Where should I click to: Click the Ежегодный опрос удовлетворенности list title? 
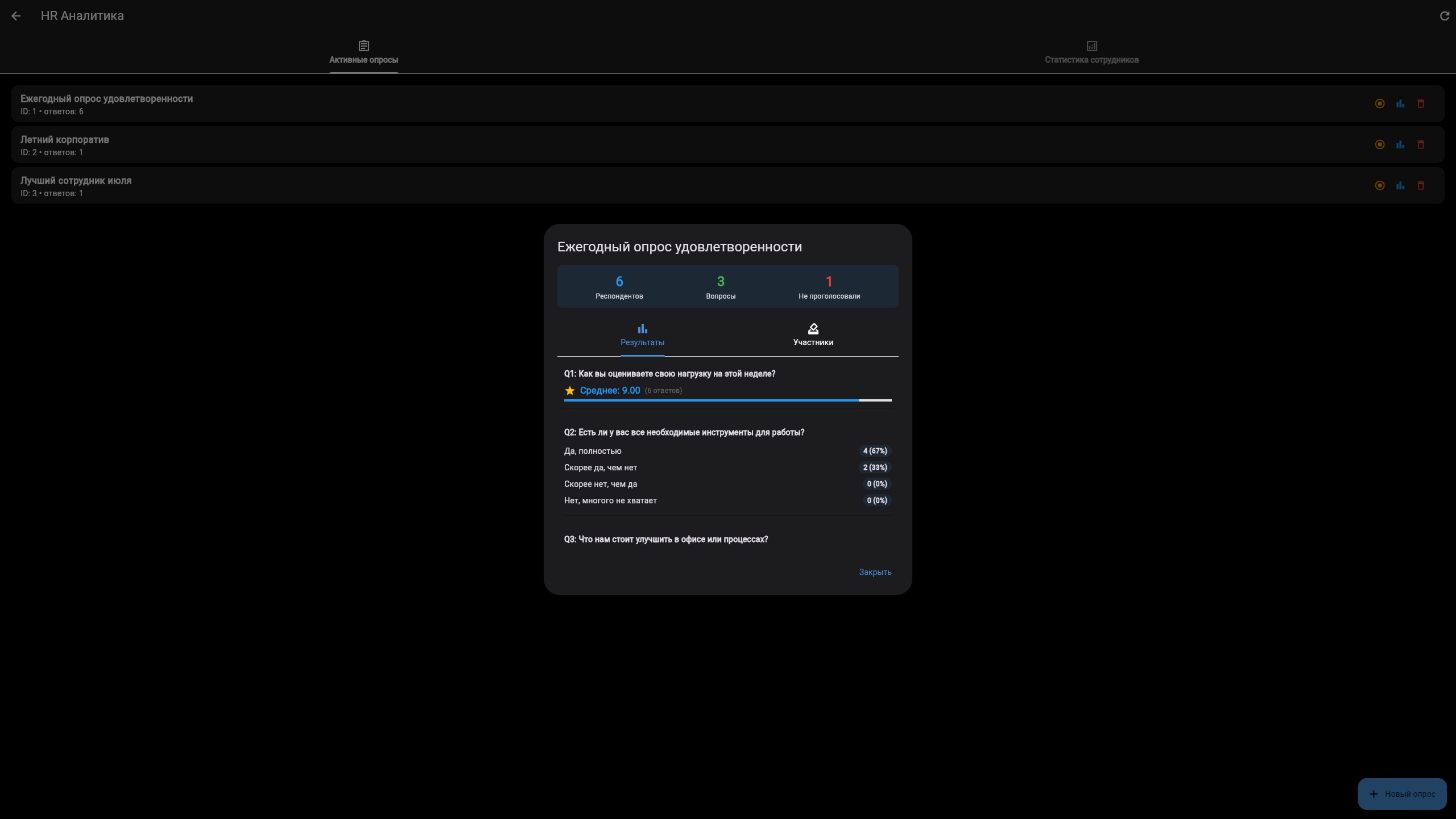coord(106,99)
